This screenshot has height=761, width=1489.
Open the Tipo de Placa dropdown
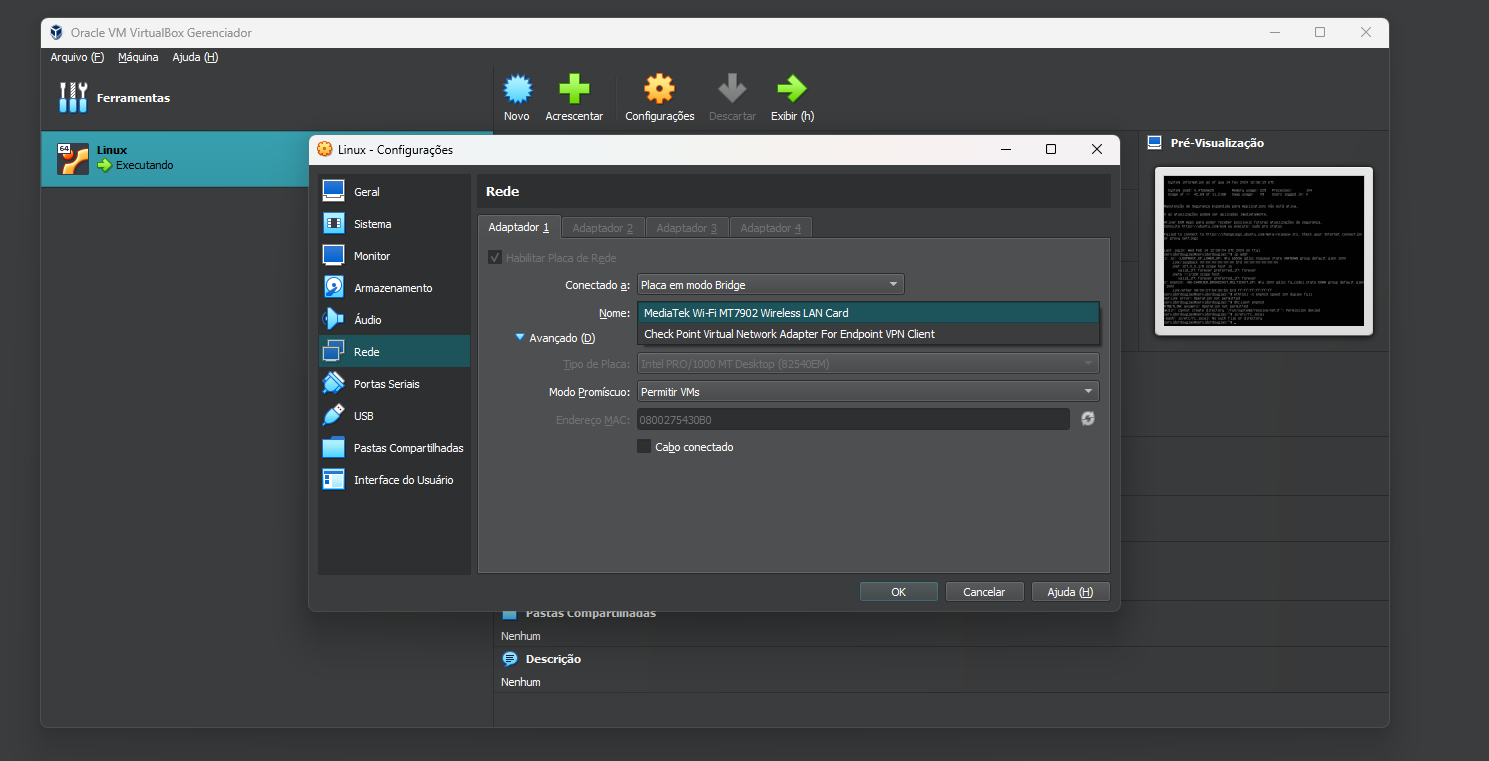coord(868,364)
